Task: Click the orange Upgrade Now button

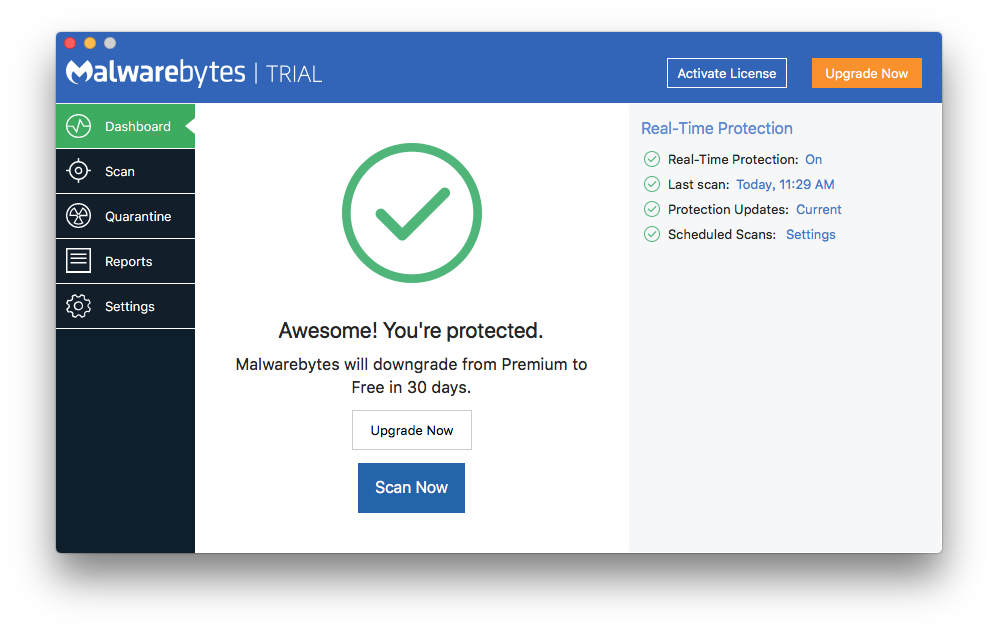Action: point(866,73)
